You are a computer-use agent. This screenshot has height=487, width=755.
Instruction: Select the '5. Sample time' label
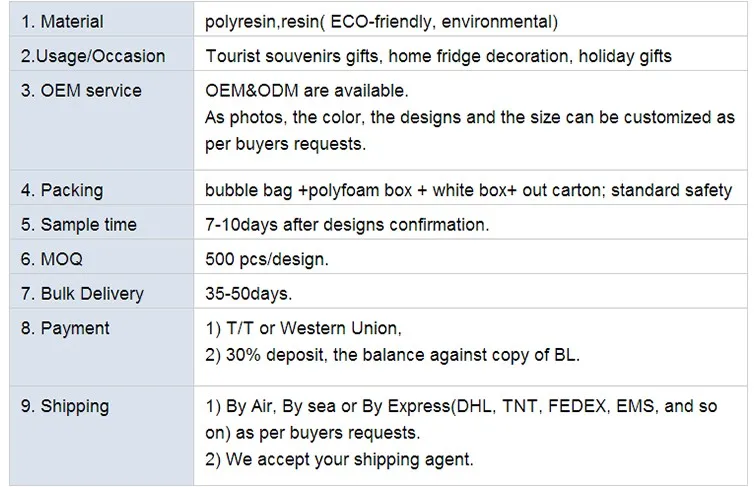click(79, 225)
